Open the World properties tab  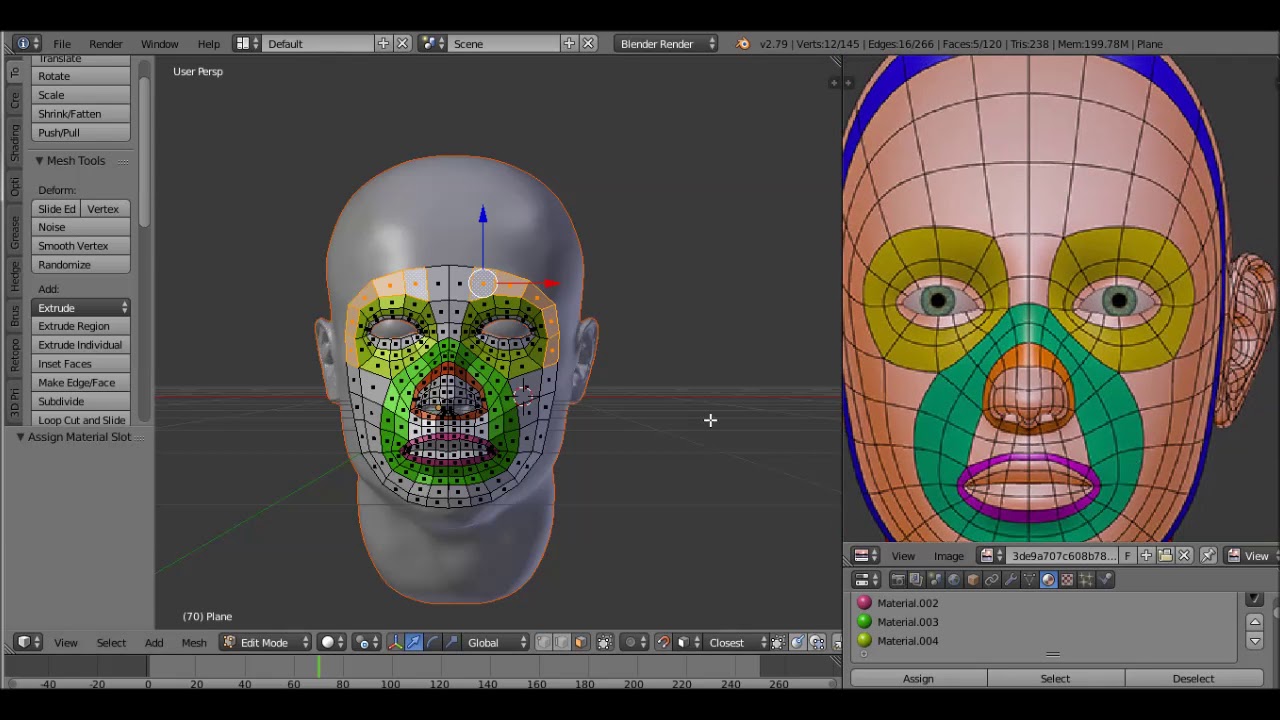click(x=954, y=580)
